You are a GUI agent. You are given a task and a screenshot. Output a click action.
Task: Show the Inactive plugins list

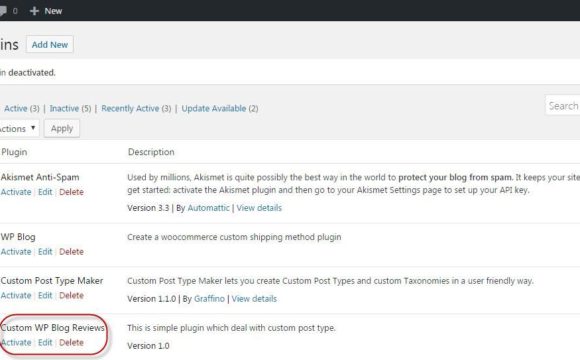64,108
